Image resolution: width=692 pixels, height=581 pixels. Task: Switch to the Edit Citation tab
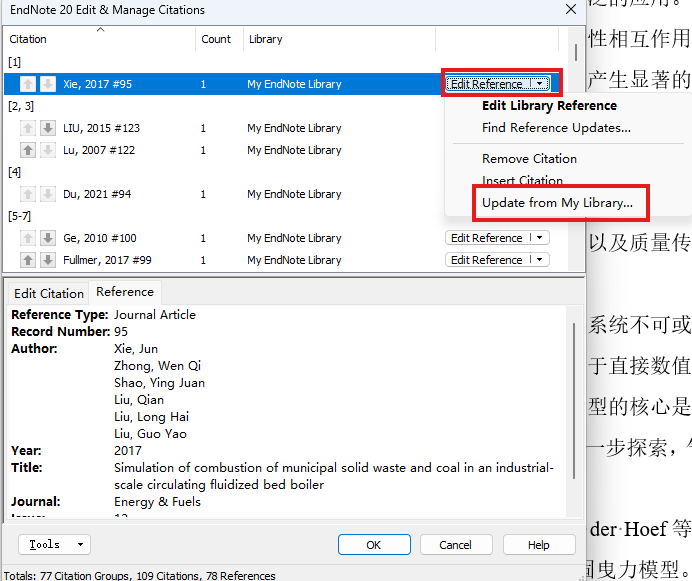point(49,294)
